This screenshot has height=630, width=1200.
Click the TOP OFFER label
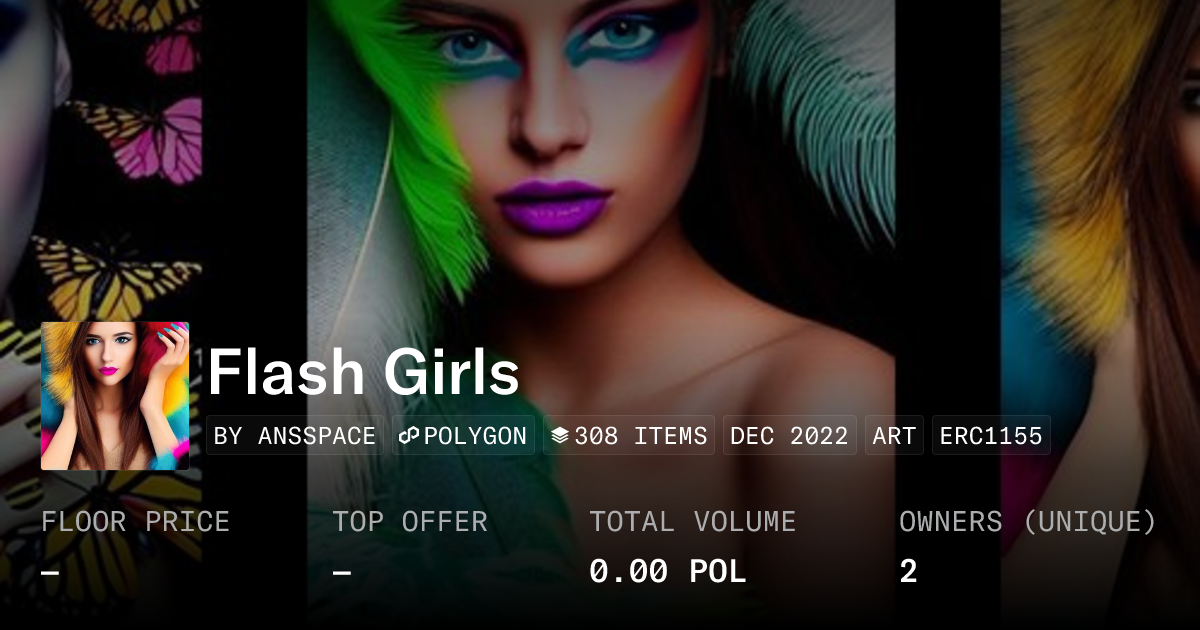410,522
